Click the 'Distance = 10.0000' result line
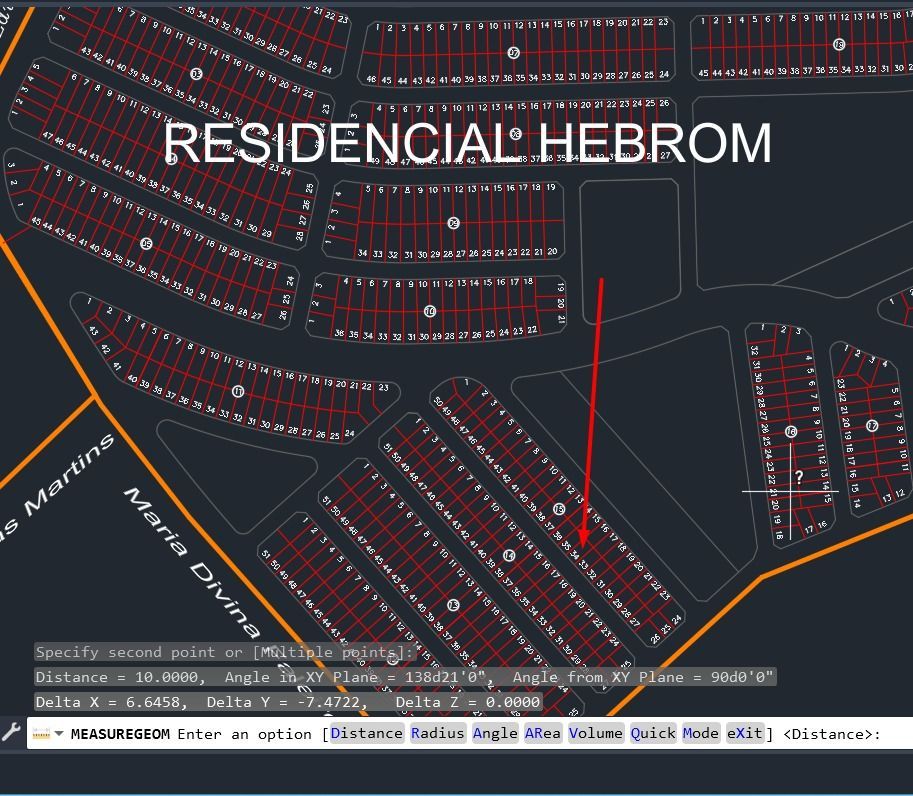Image resolution: width=913 pixels, height=796 pixels. (x=405, y=677)
